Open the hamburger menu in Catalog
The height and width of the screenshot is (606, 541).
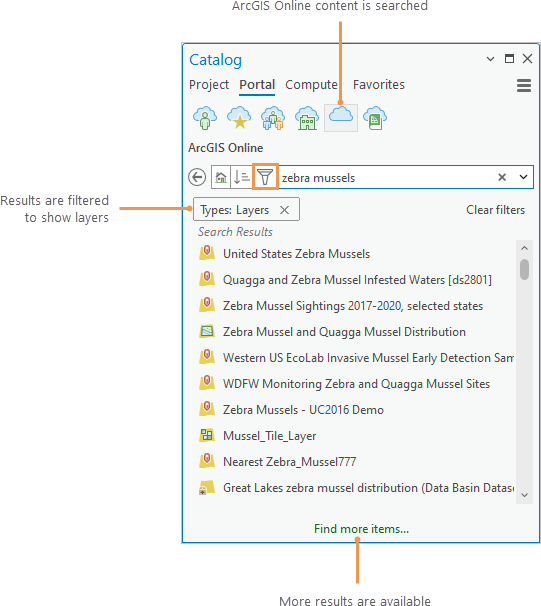coord(524,85)
